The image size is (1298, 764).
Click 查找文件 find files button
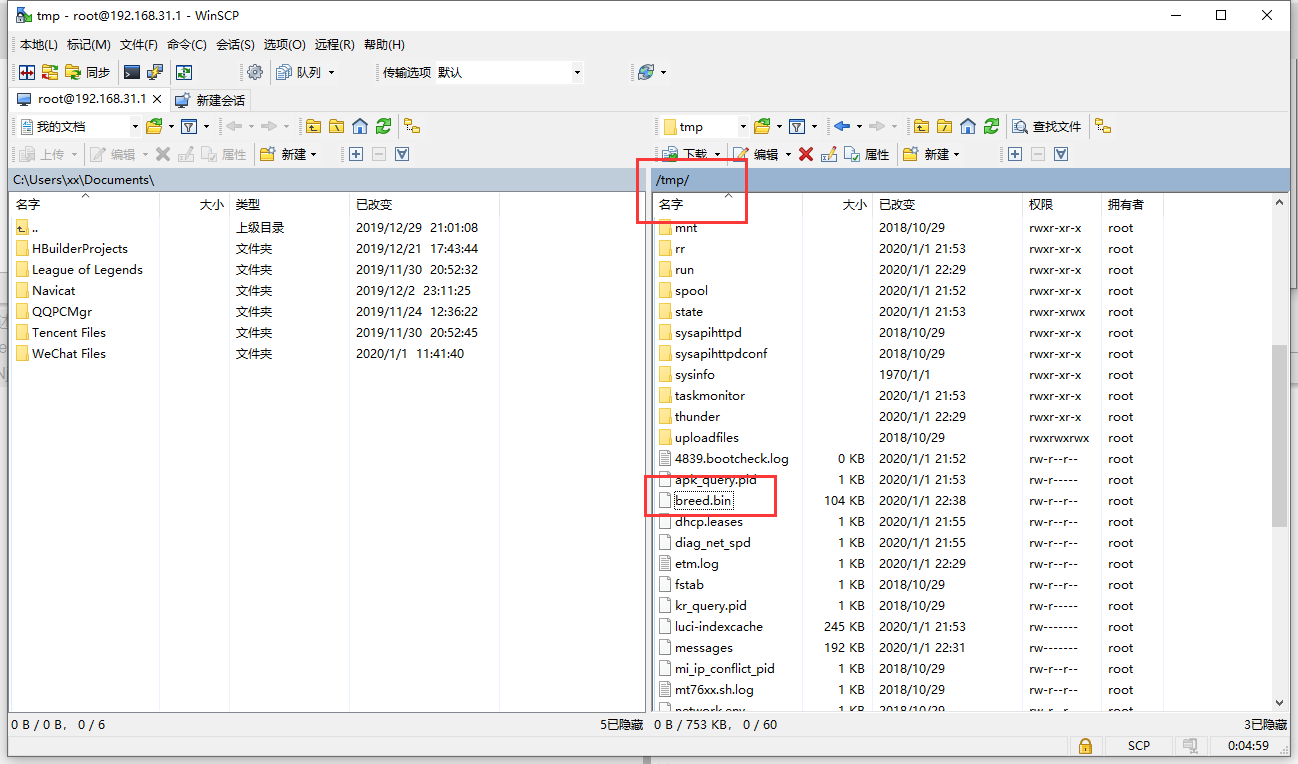tap(1047, 126)
